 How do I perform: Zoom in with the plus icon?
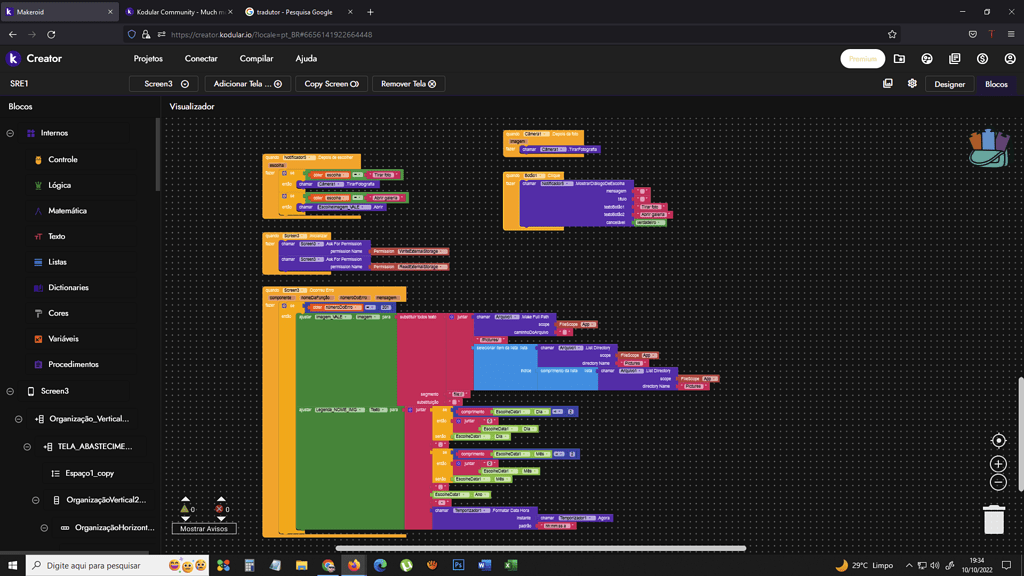pos(998,464)
